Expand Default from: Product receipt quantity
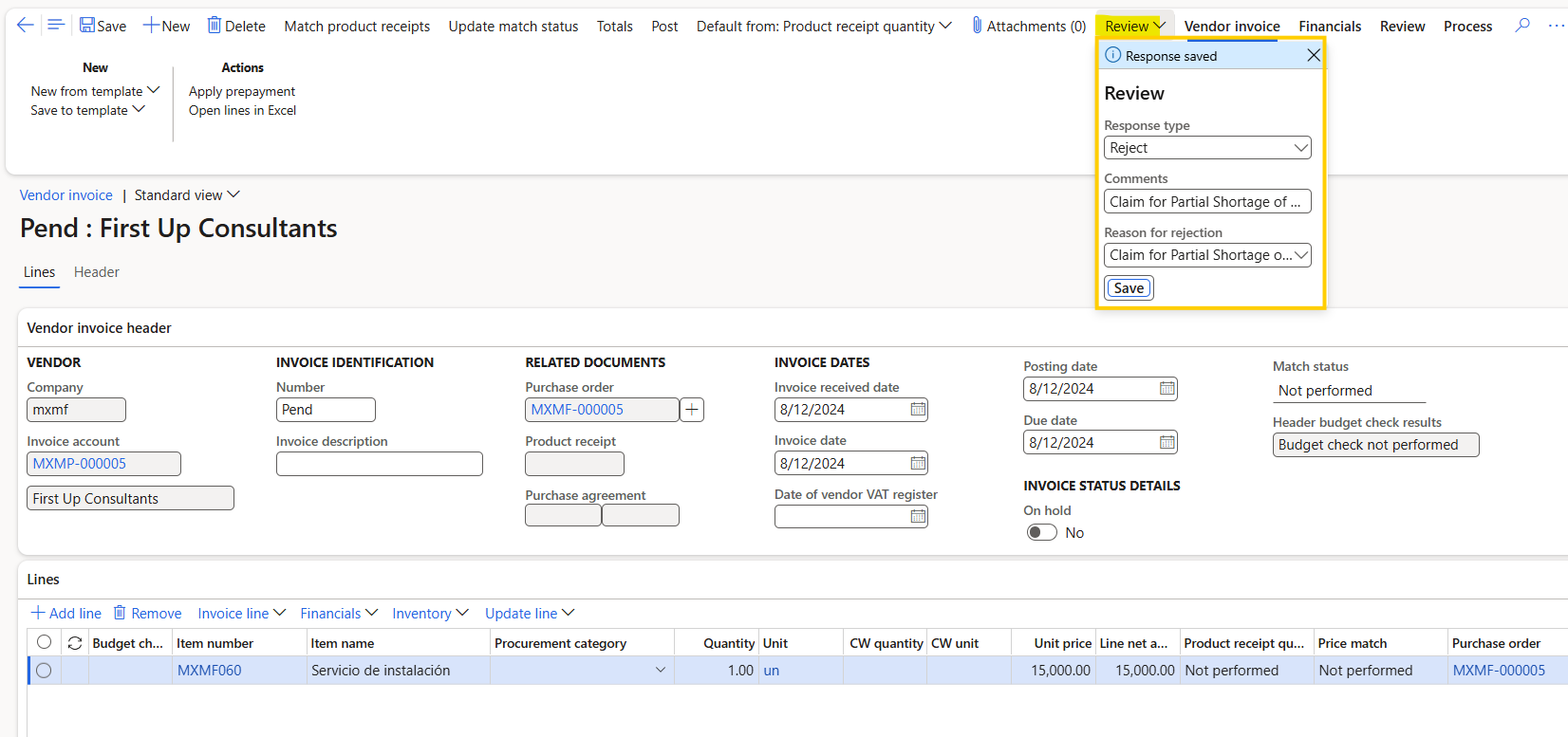Image resolution: width=1568 pixels, height=737 pixels. click(824, 26)
